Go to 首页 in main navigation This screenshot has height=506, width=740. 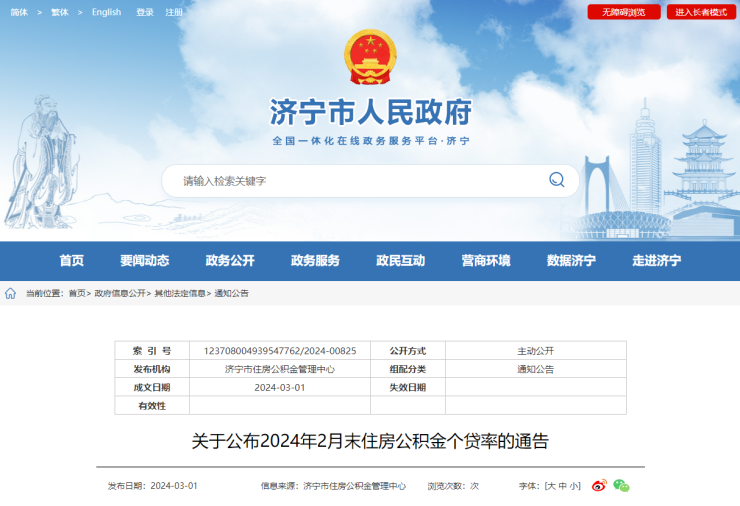(x=71, y=261)
